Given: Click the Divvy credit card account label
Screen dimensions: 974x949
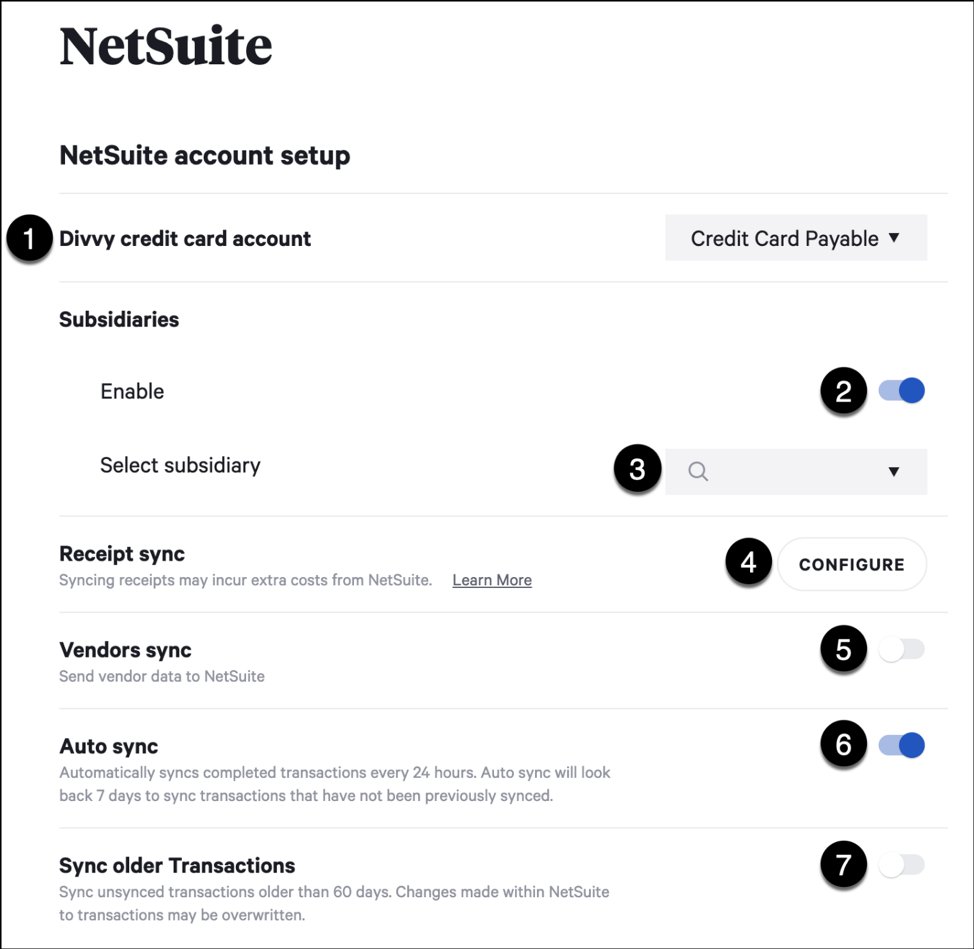Looking at the screenshot, I should tap(186, 239).
